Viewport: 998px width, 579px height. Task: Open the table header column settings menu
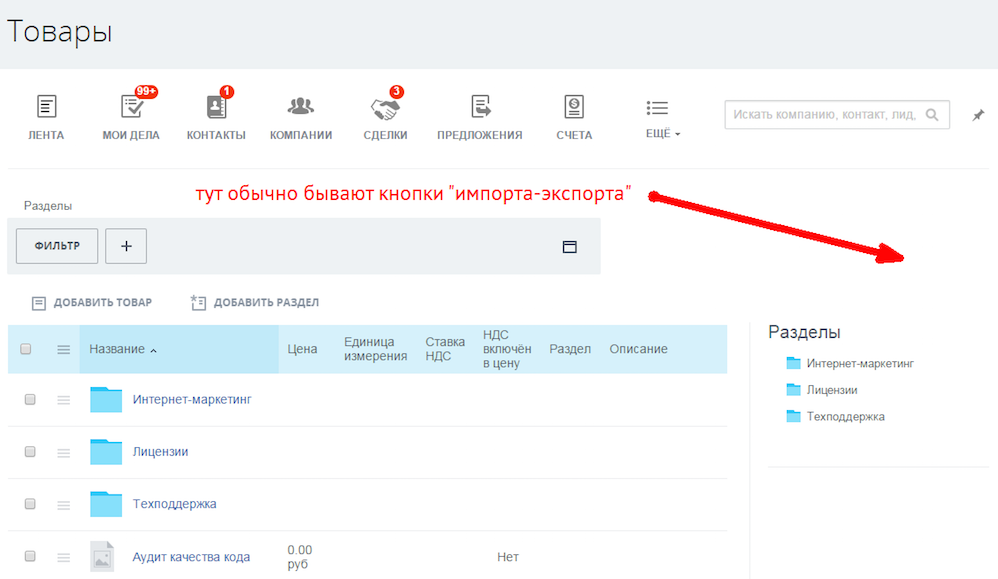click(64, 349)
